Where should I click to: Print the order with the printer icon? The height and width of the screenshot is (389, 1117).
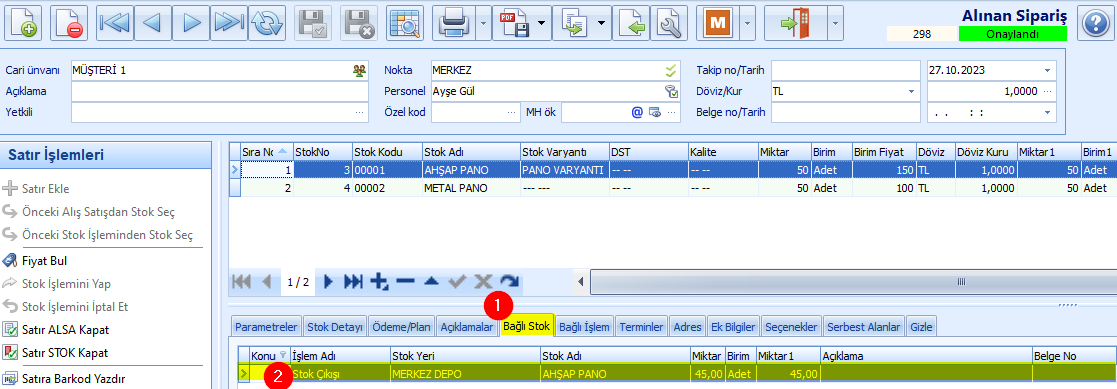(x=454, y=23)
